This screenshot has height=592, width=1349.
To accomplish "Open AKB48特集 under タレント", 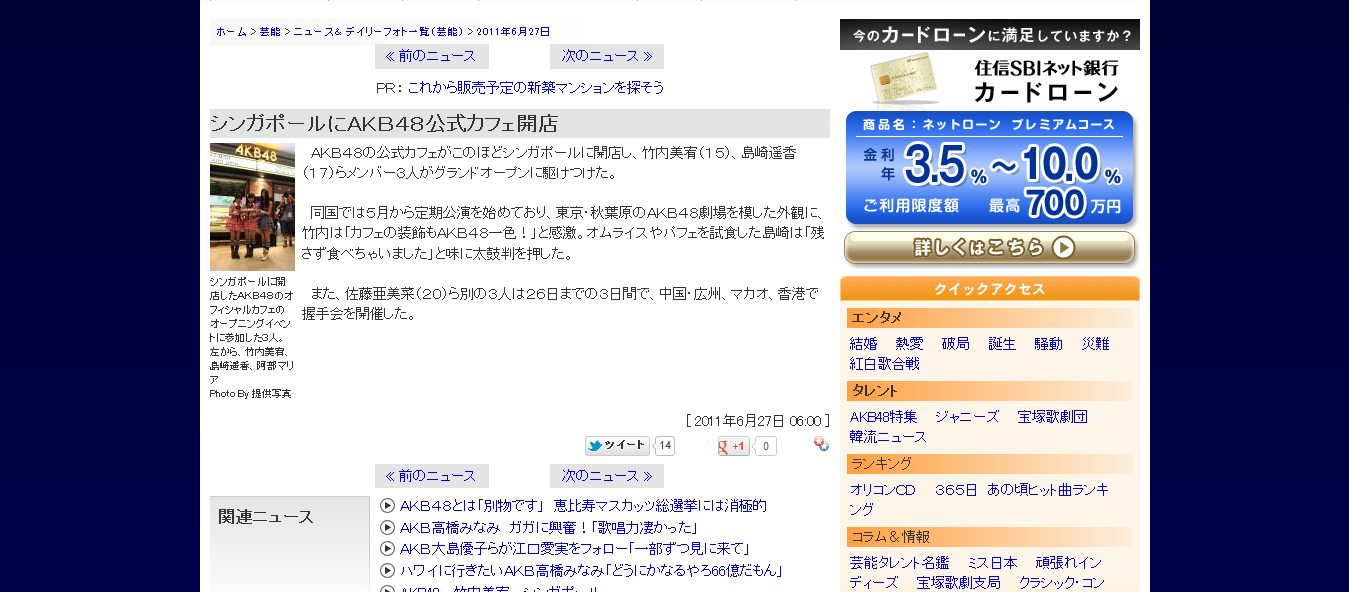I will [x=884, y=416].
